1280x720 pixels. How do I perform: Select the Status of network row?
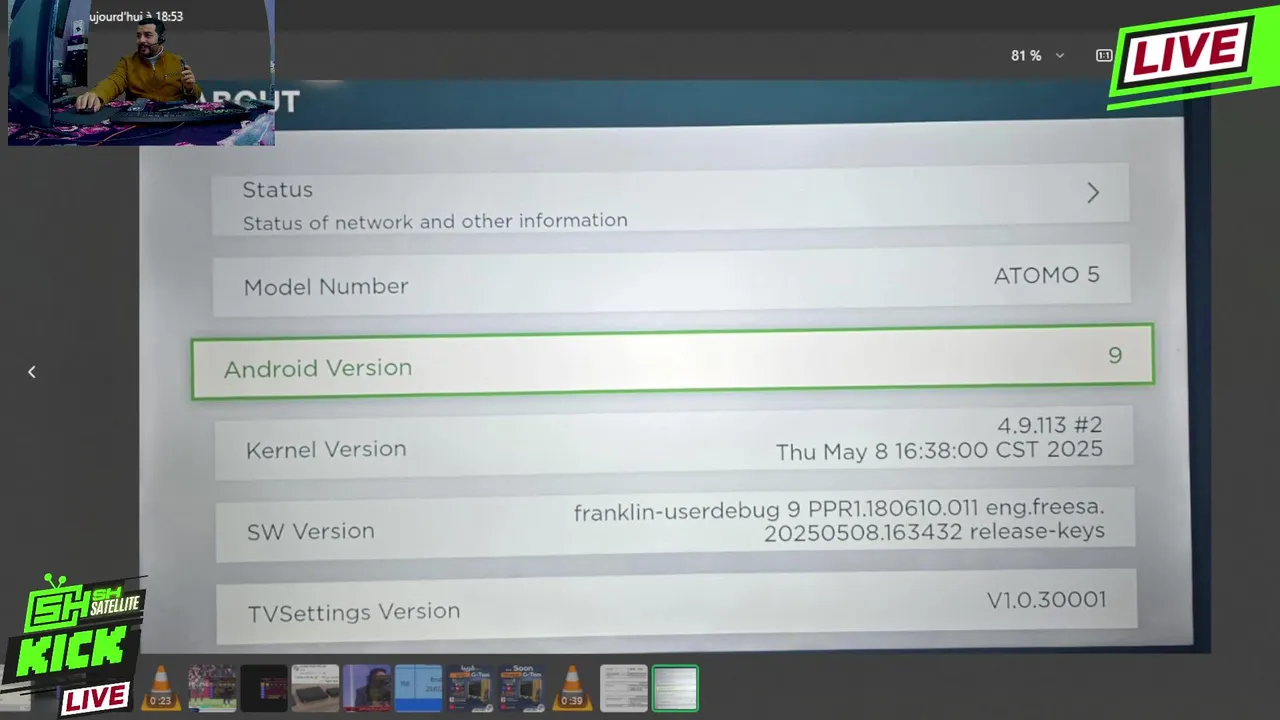(x=671, y=201)
